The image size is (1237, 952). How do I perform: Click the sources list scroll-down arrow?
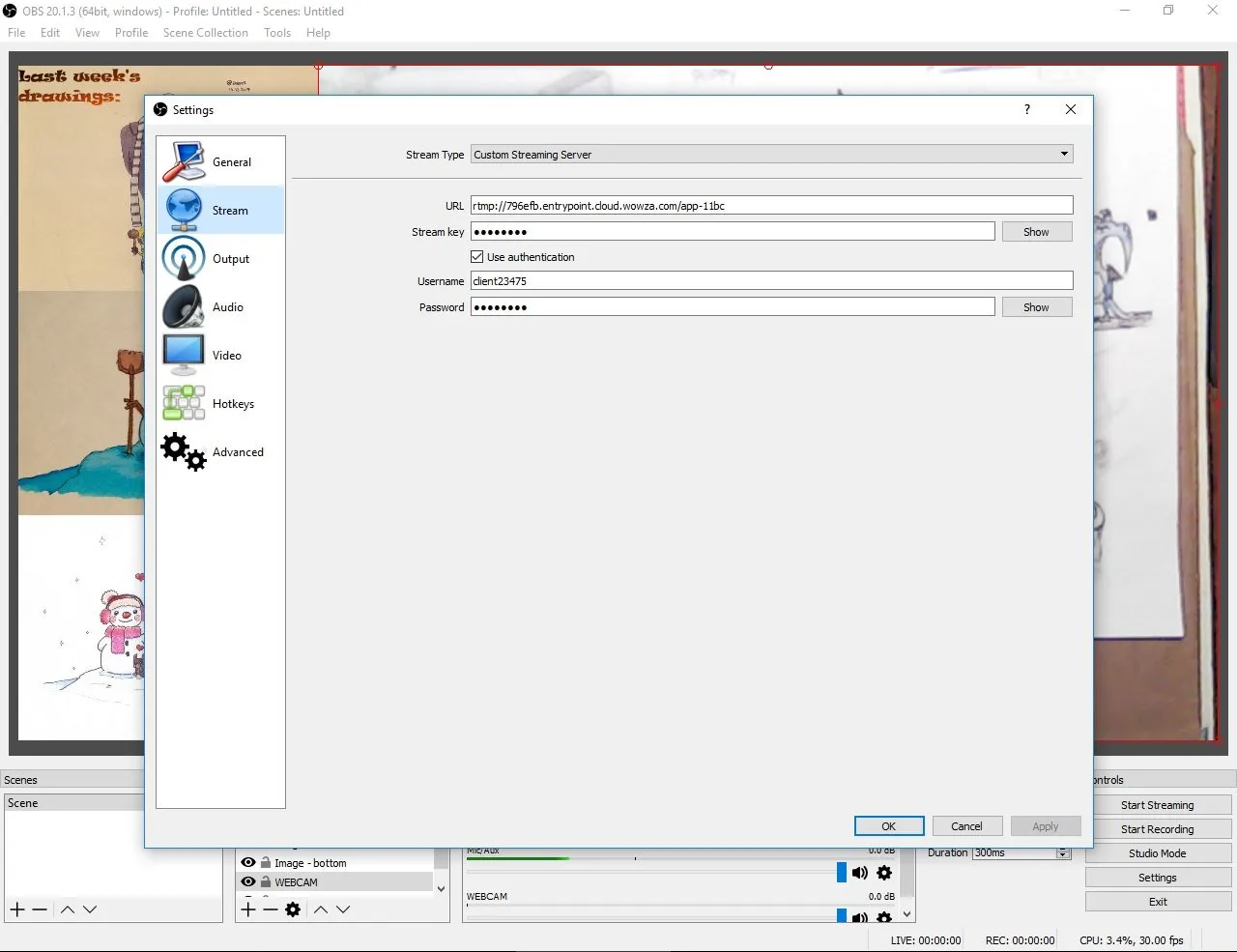442,888
